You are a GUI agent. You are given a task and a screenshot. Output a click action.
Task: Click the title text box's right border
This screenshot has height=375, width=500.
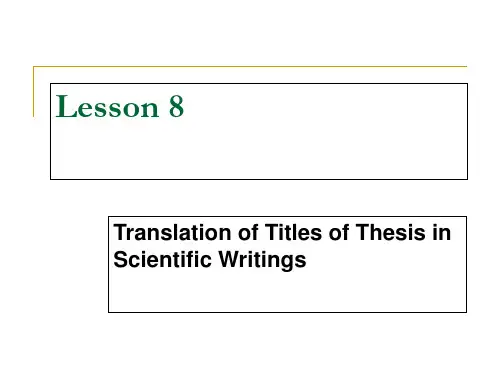[x=467, y=131]
